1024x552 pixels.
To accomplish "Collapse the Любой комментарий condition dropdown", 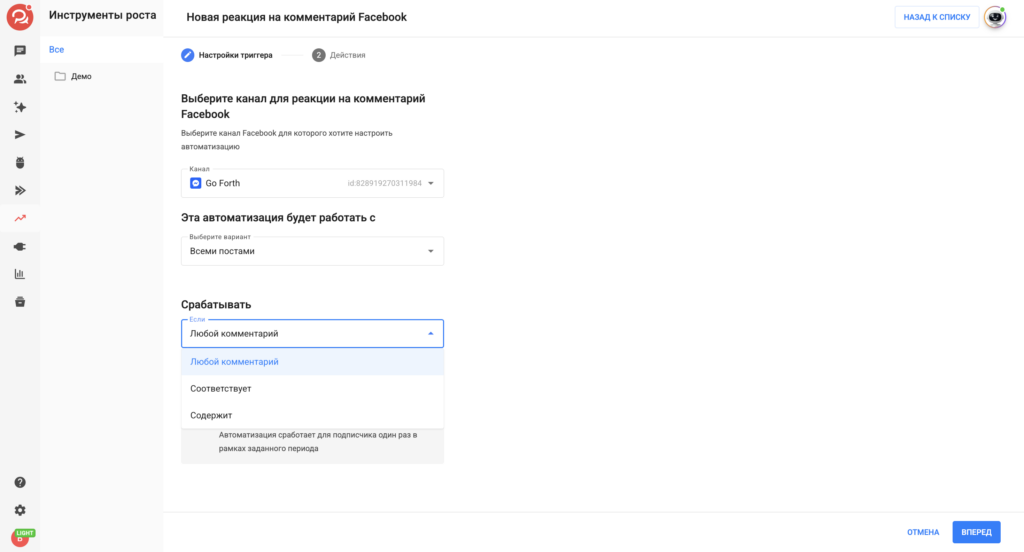I will point(312,333).
